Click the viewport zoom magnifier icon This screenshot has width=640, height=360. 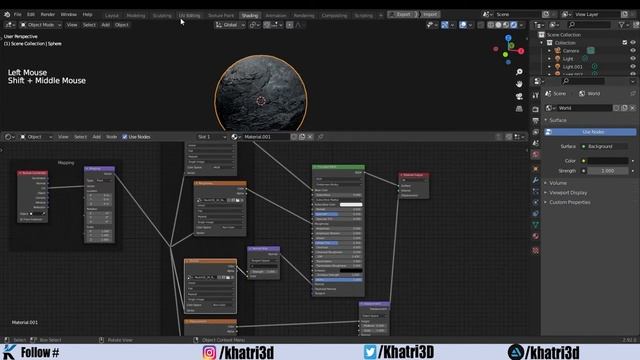519,72
